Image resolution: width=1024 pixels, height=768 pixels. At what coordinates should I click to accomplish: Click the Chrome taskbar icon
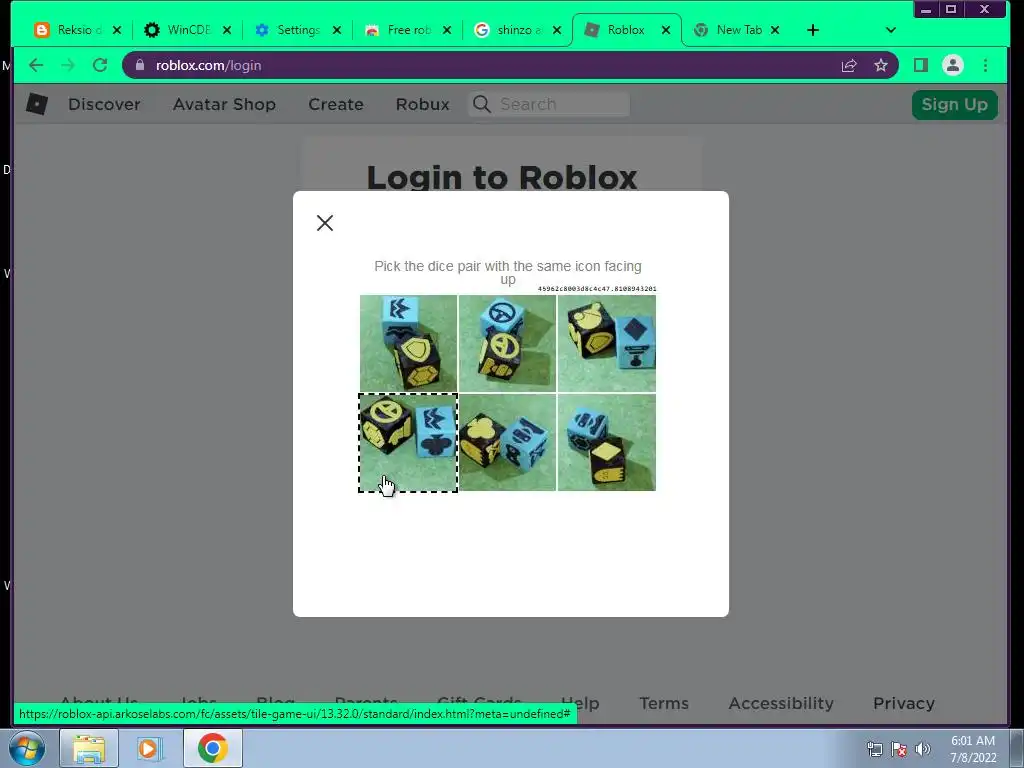pyautogui.click(x=212, y=748)
